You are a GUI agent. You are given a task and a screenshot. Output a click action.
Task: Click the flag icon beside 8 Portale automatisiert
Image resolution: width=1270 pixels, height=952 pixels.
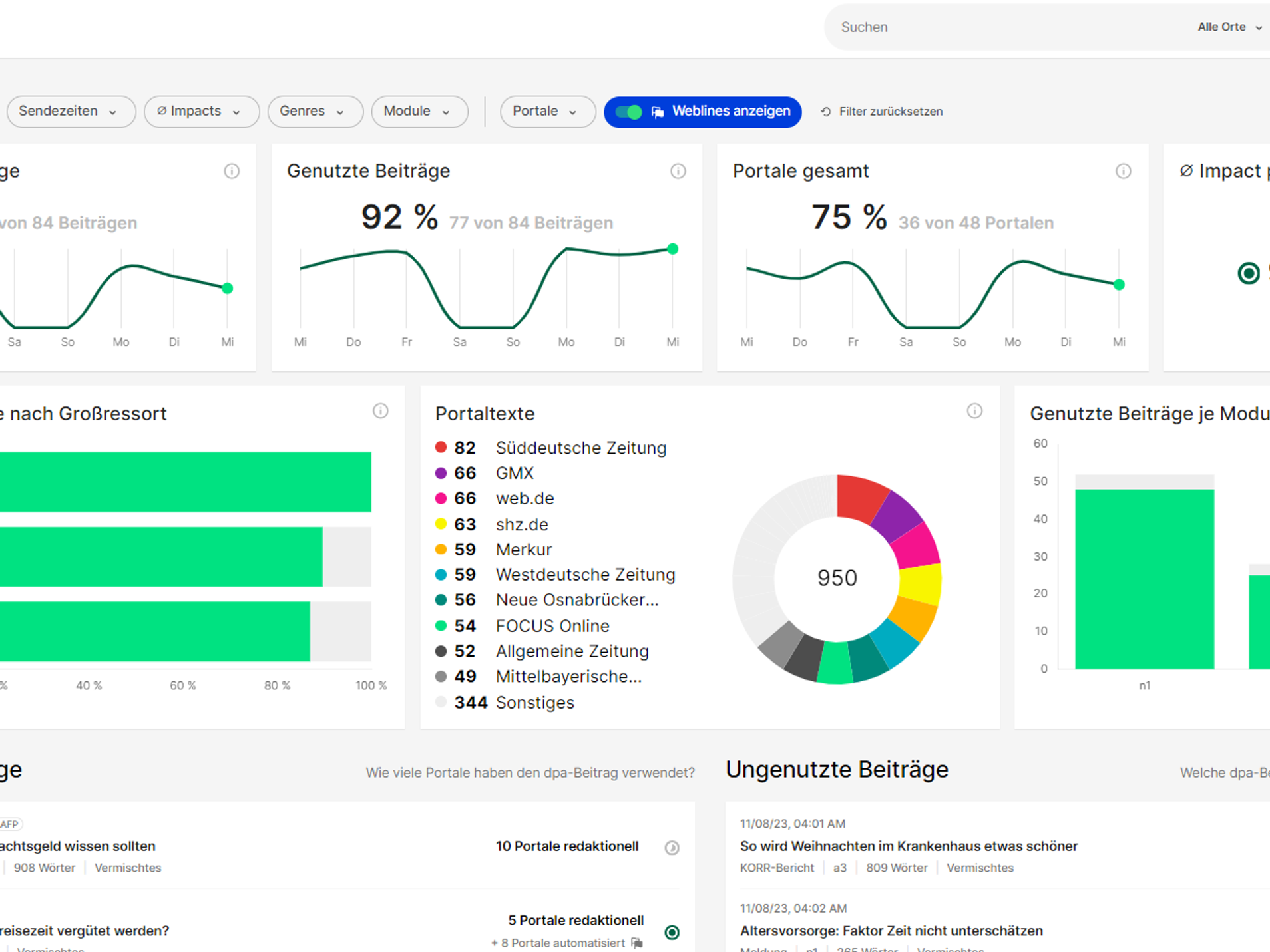[x=637, y=943]
